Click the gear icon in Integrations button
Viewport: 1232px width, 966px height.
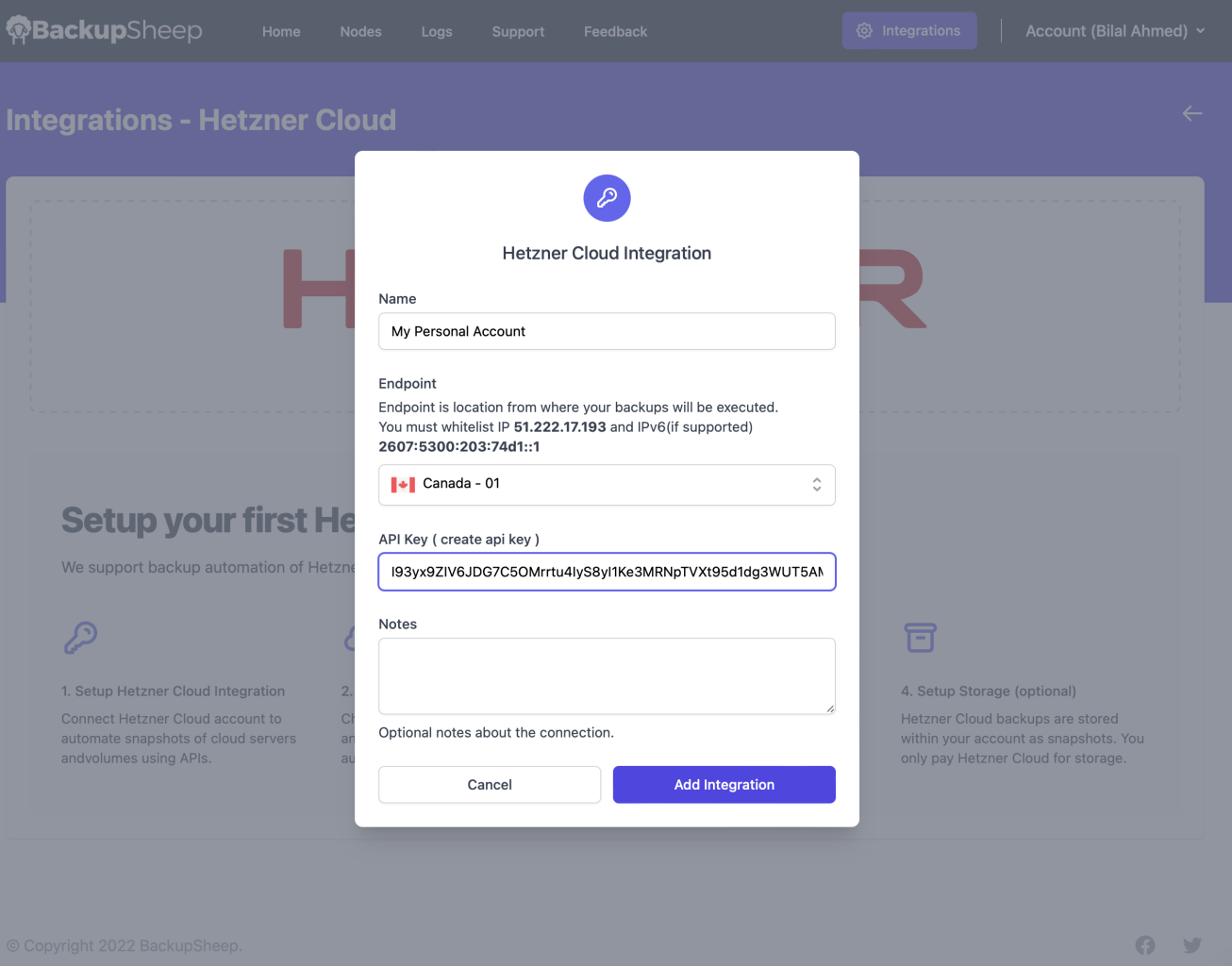coord(864,30)
